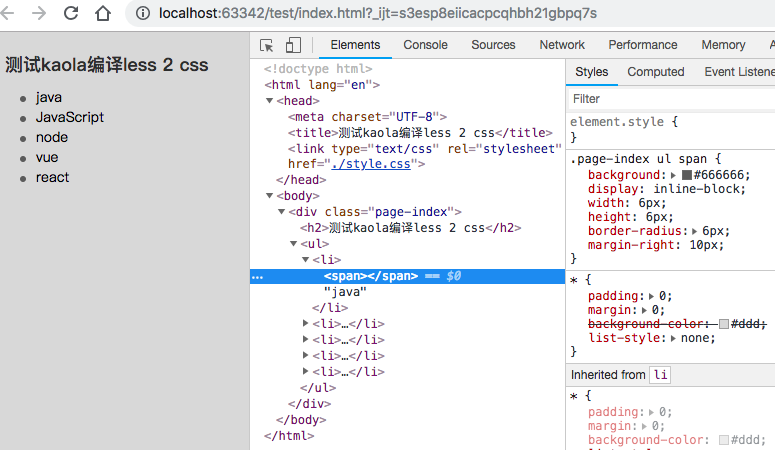Expand the last li node
The height and width of the screenshot is (450, 775).
click(305, 371)
